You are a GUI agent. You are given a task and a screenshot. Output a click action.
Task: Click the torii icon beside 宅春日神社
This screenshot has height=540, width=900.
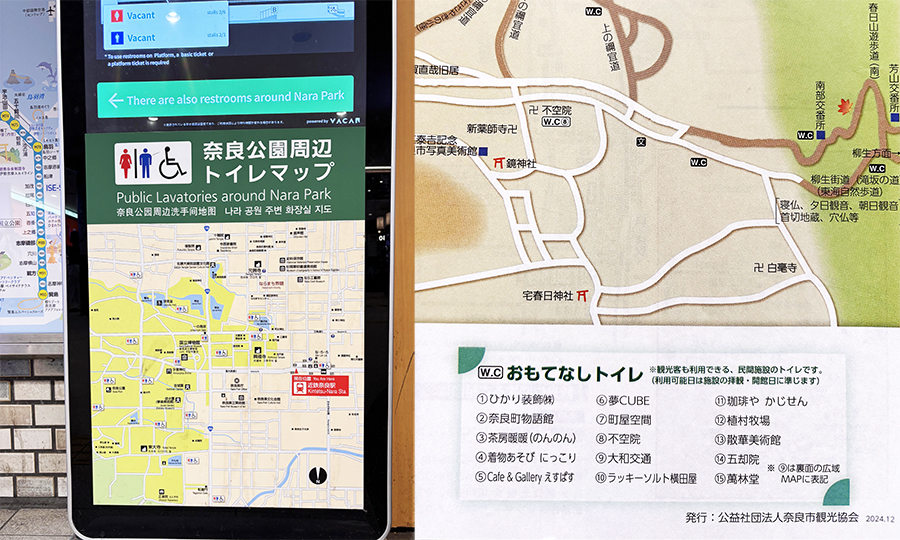(582, 296)
